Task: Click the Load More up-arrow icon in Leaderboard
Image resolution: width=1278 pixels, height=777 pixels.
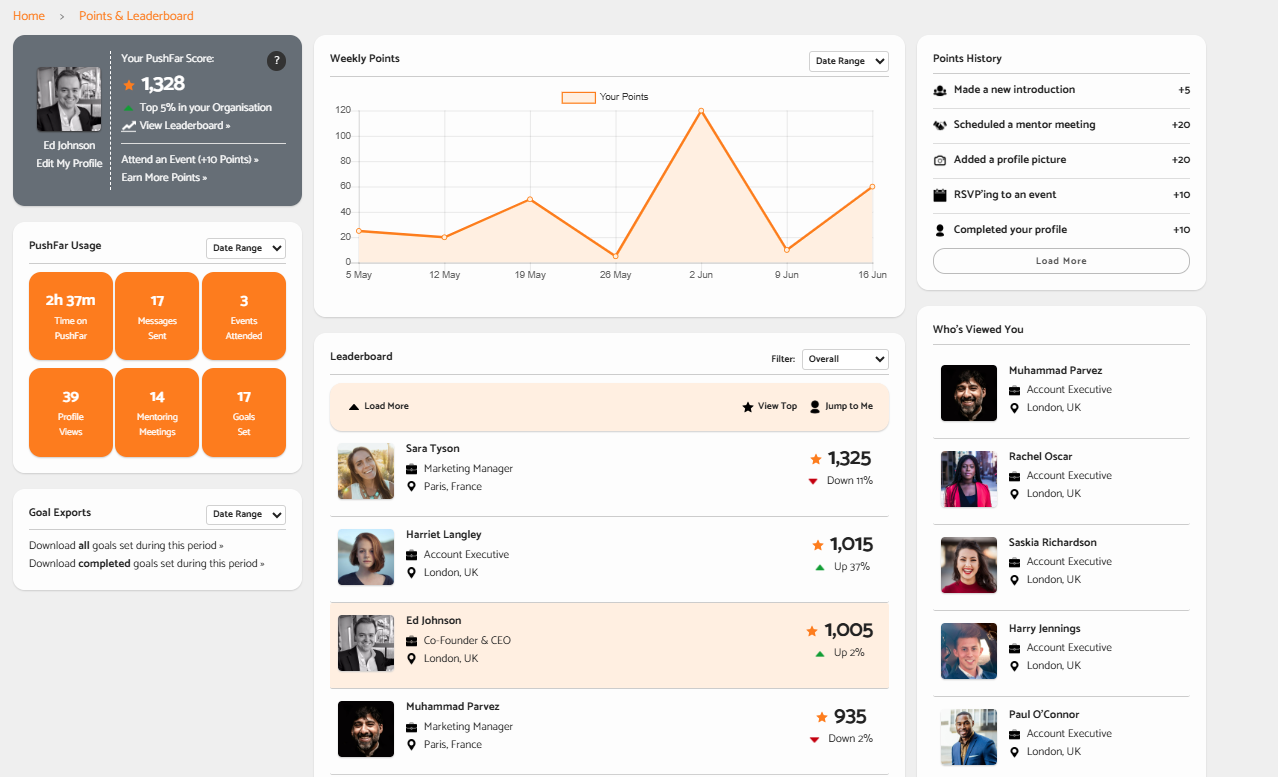Action: [x=354, y=407]
